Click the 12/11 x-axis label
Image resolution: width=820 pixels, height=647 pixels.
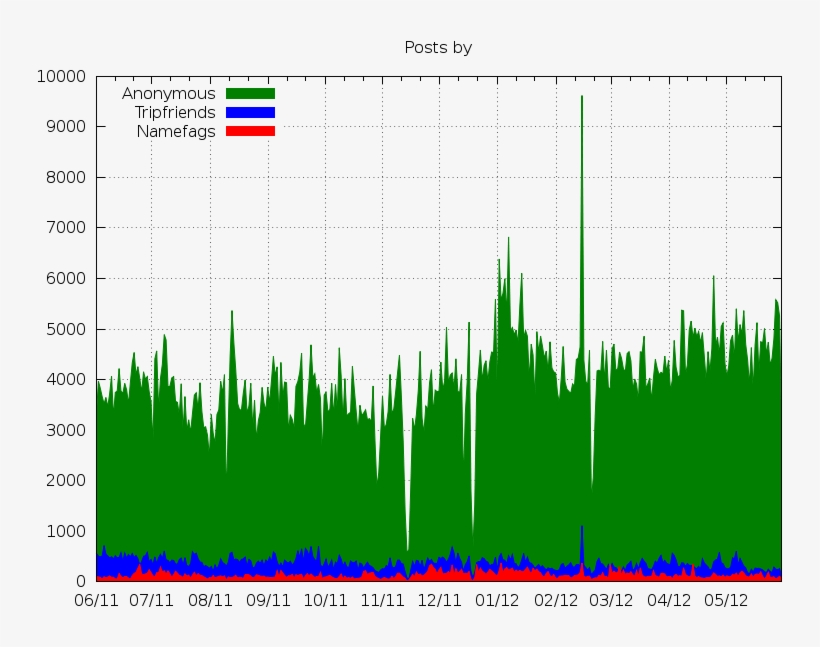pyautogui.click(x=439, y=600)
